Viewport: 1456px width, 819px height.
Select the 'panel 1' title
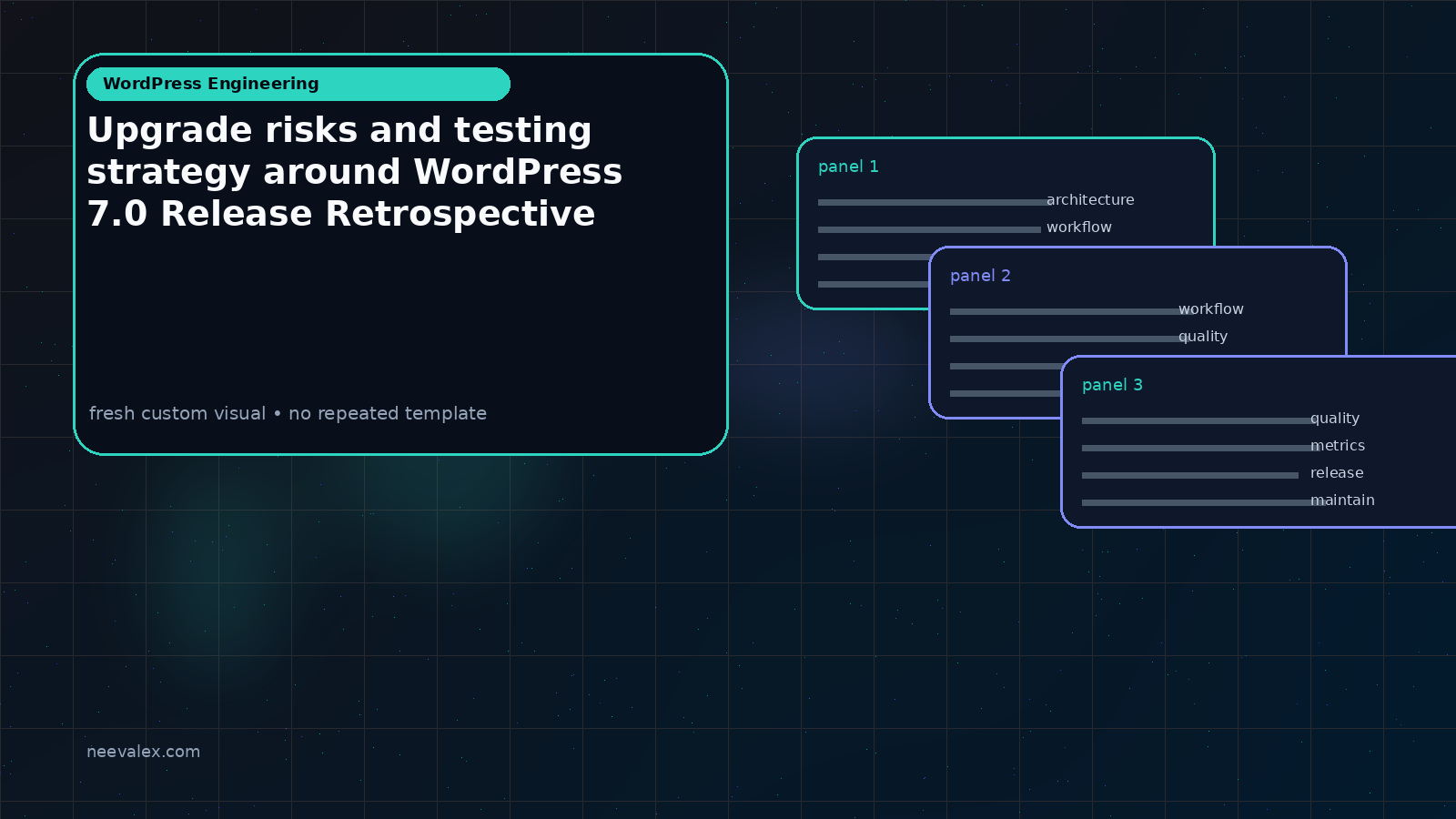(x=848, y=167)
